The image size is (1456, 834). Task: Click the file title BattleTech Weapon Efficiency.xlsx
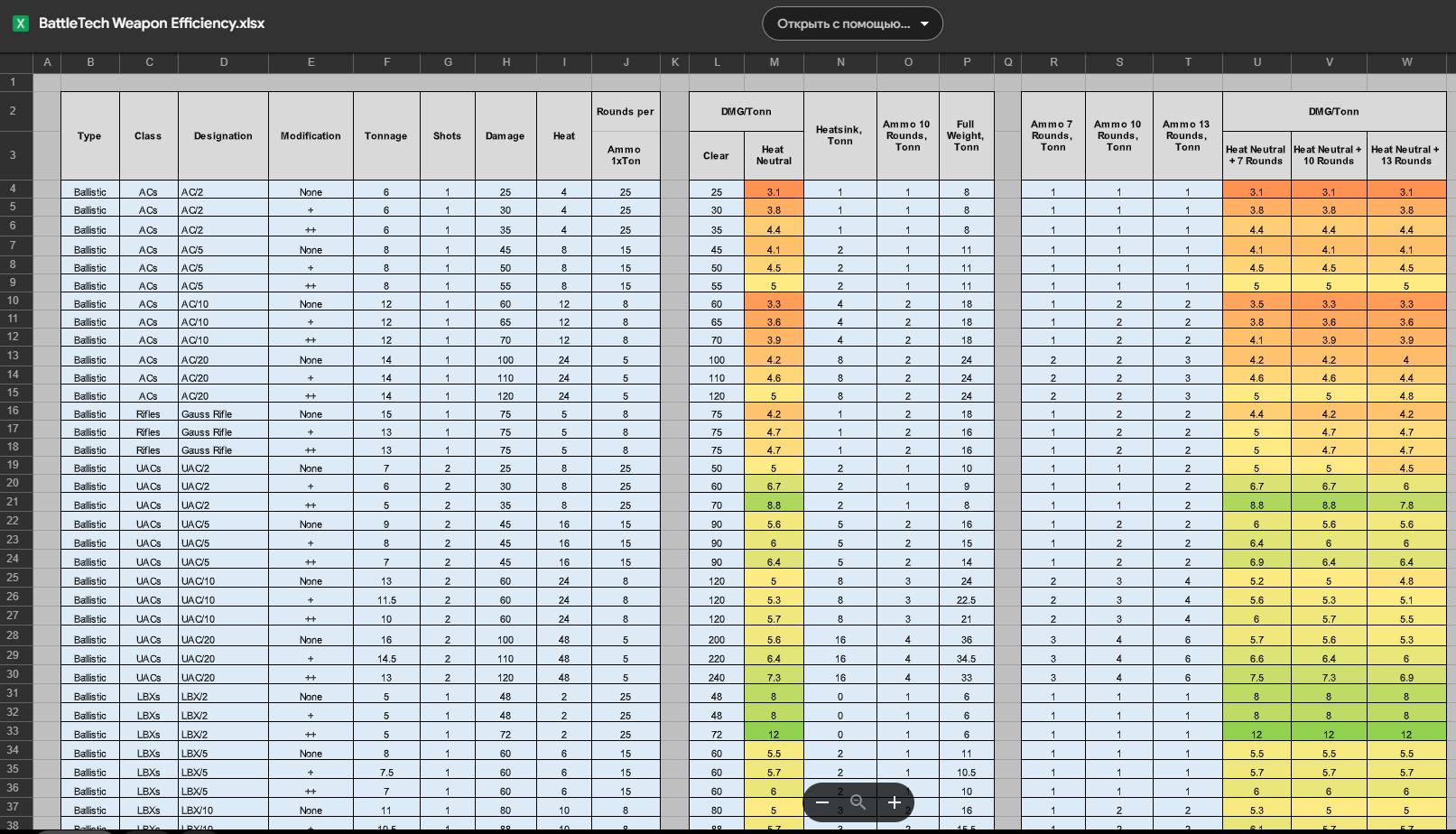click(152, 23)
